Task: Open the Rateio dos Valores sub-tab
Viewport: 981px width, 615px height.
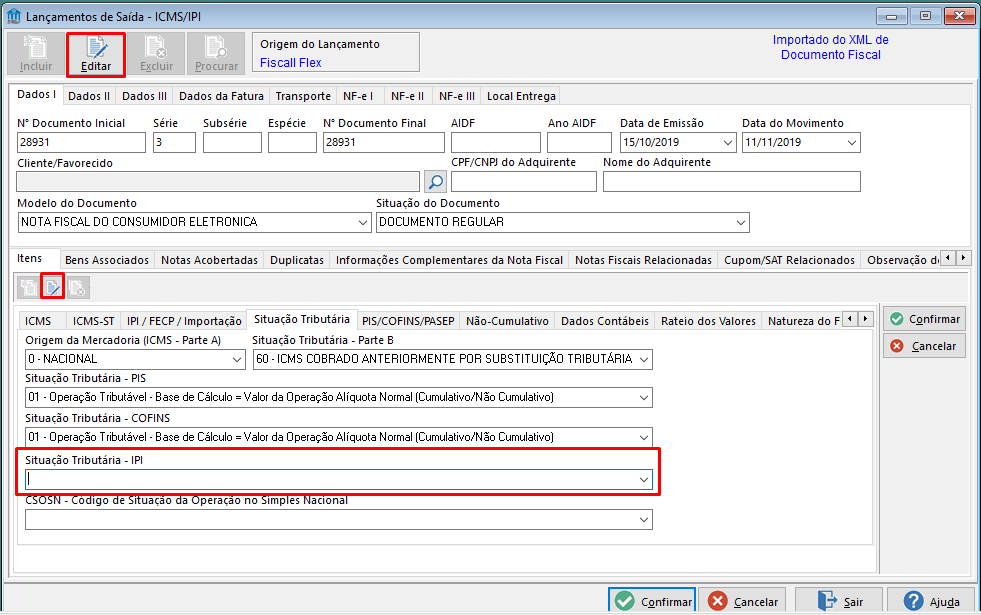Action: [708, 321]
